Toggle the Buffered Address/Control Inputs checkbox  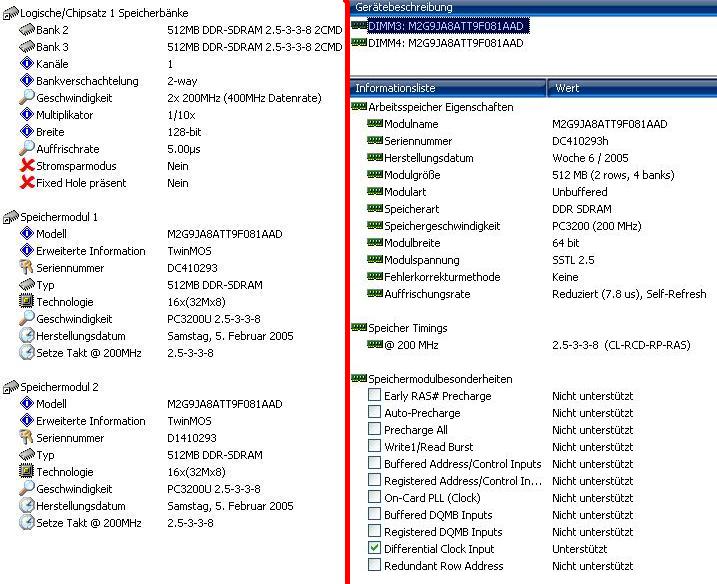click(375, 463)
